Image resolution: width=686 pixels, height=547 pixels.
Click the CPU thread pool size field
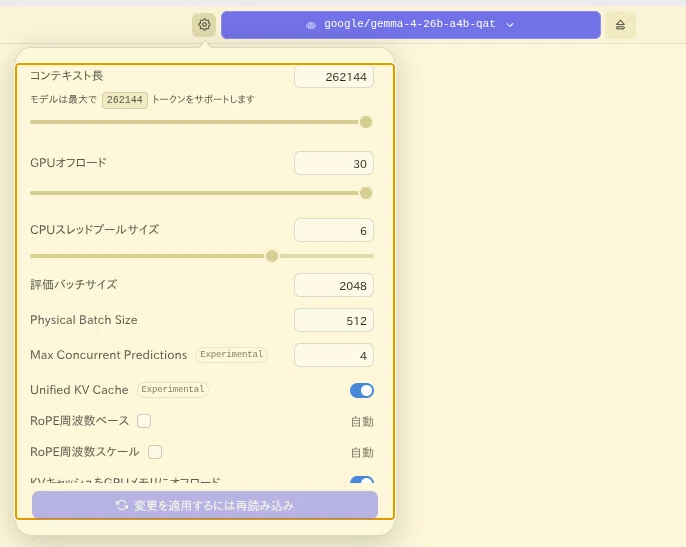coord(334,230)
